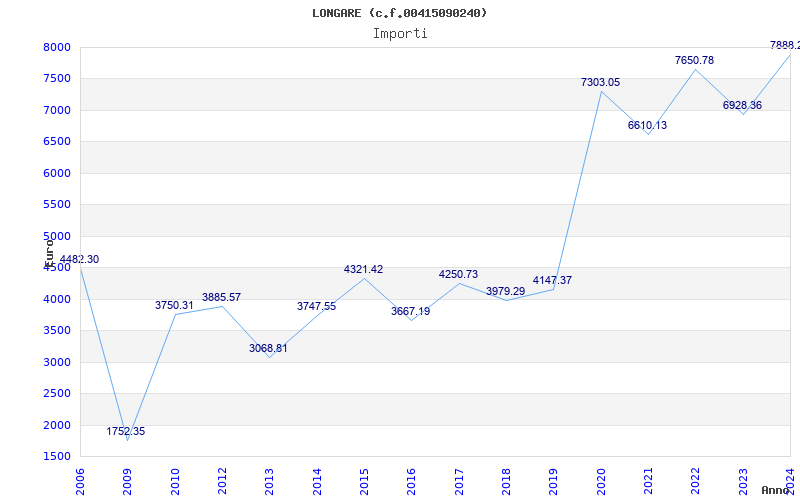This screenshot has width=800, height=500.
Task: Select data label 4321.42
Action: pyautogui.click(x=363, y=269)
